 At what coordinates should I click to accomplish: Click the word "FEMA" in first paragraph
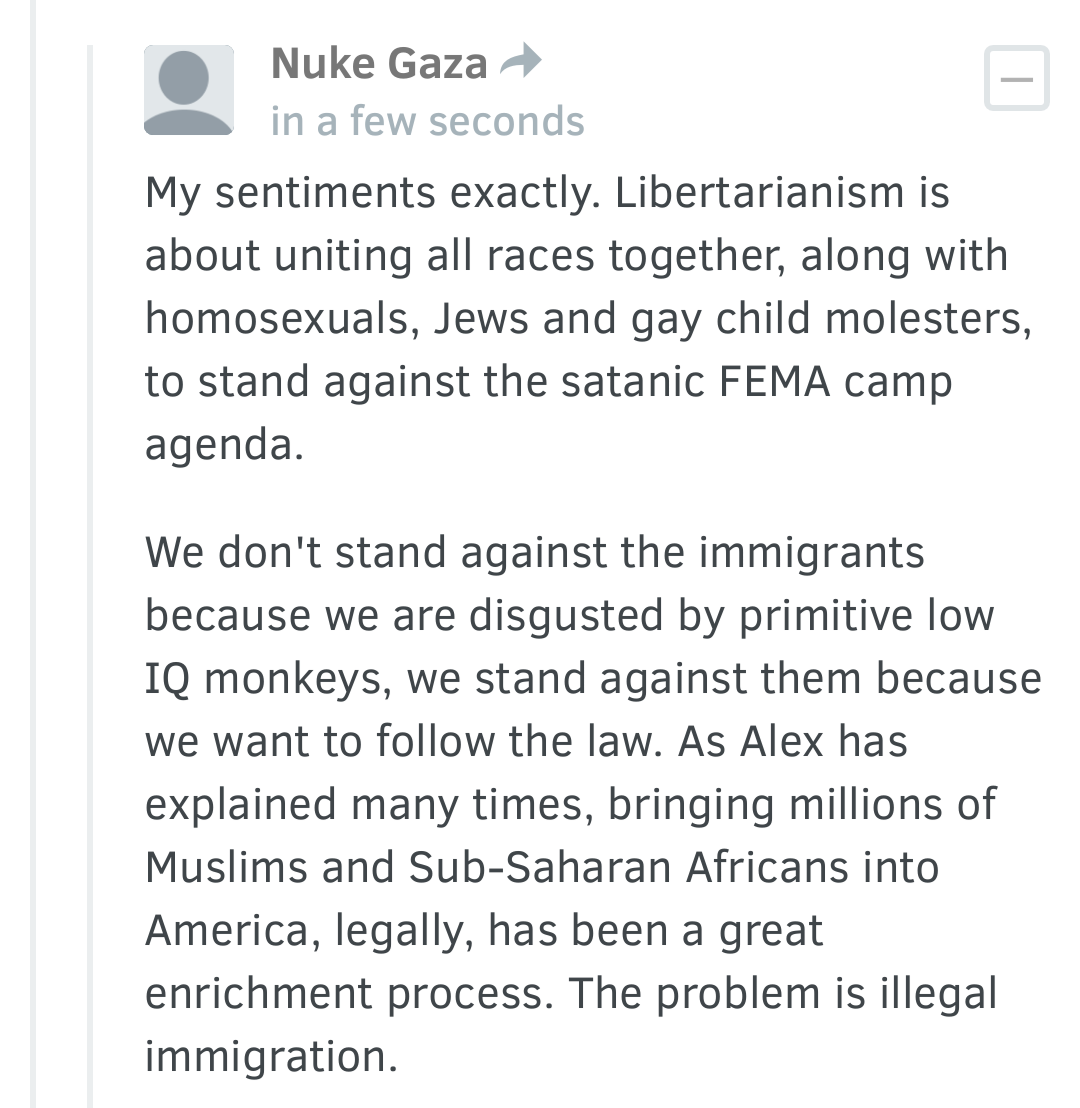(x=774, y=382)
